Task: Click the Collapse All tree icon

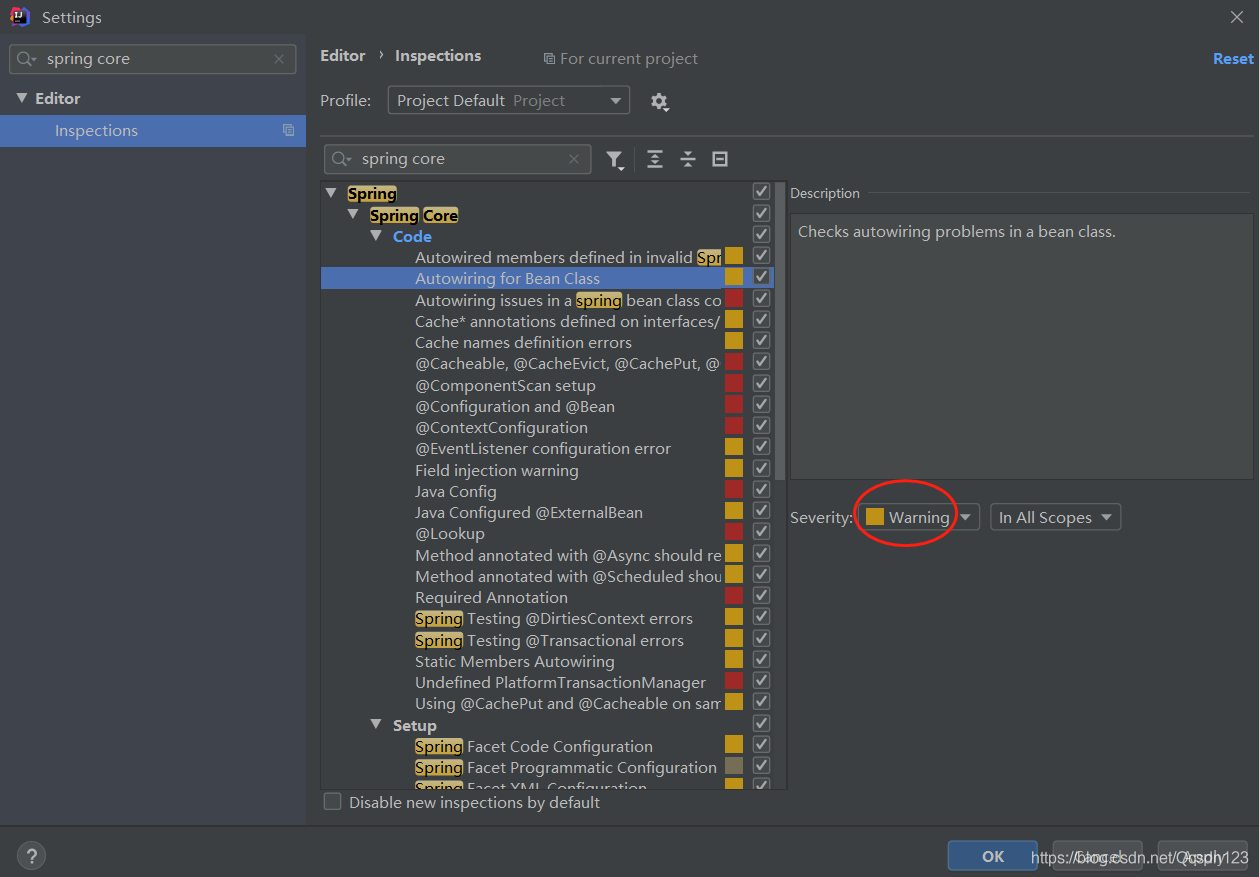Action: click(688, 159)
